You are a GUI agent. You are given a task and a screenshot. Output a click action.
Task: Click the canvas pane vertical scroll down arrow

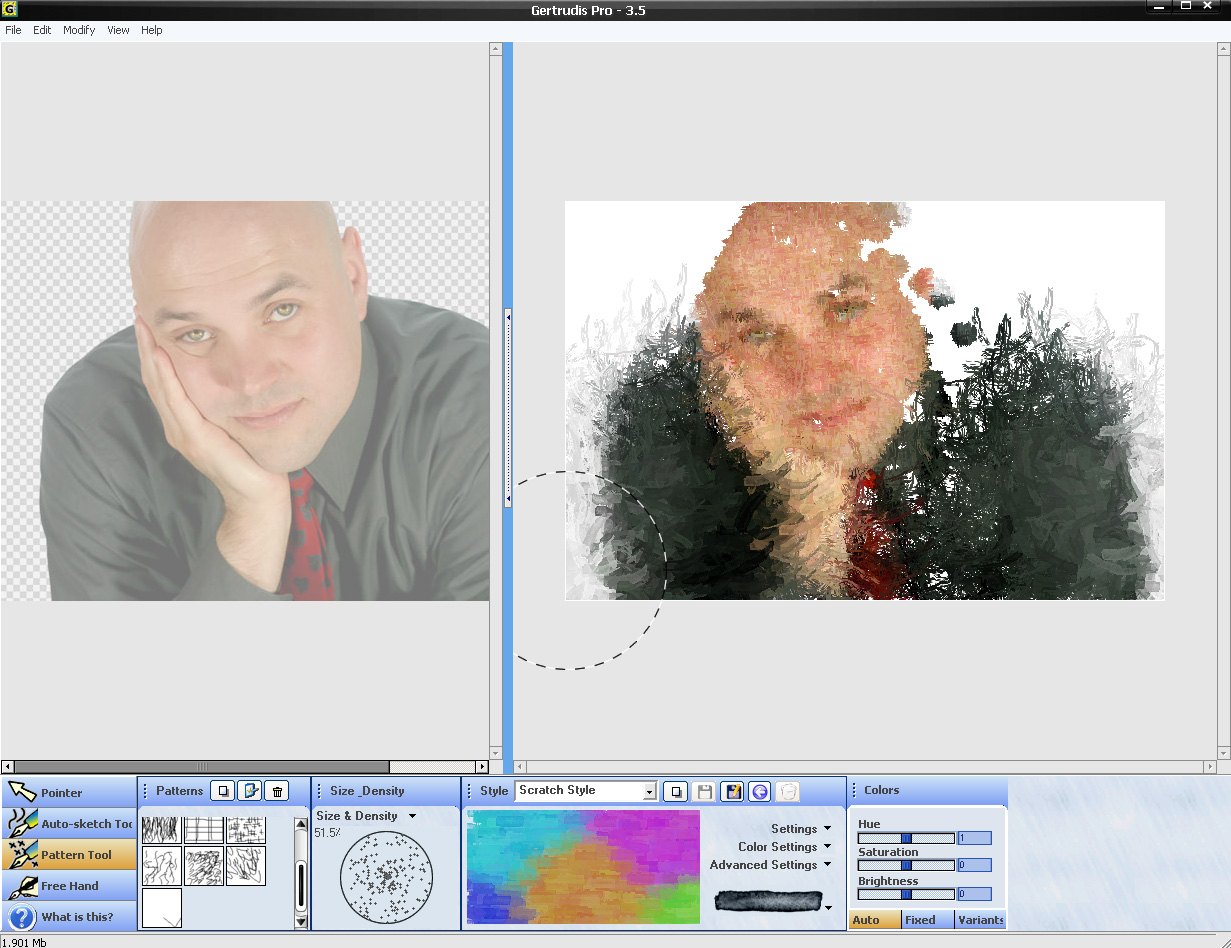point(1224,753)
